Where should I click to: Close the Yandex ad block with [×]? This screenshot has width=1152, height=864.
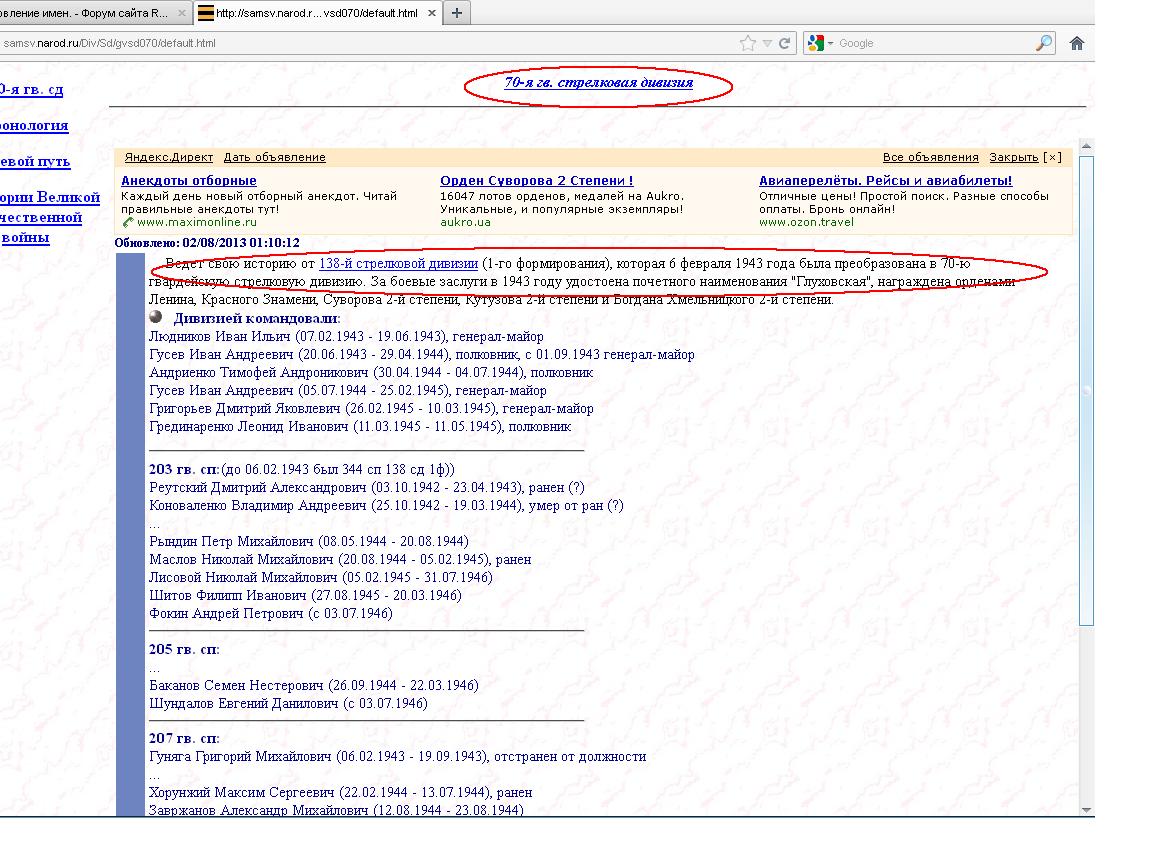tap(1052, 157)
